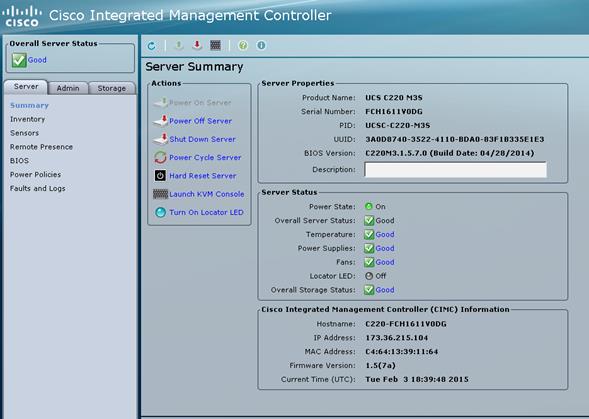
Task: Click the Turn On Locator LED link
Action: (206, 212)
